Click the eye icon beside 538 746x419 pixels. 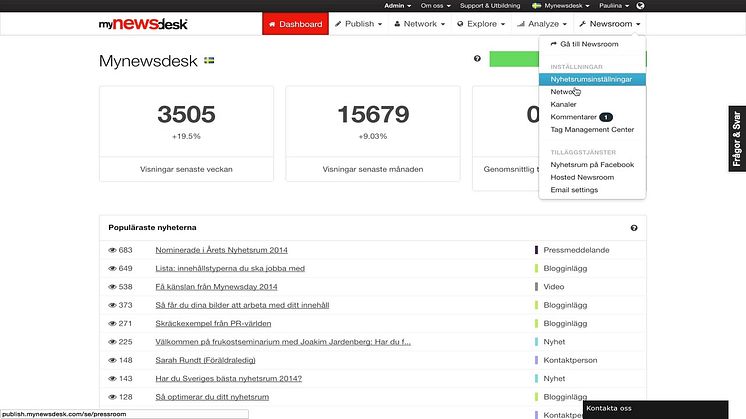[x=112, y=287]
